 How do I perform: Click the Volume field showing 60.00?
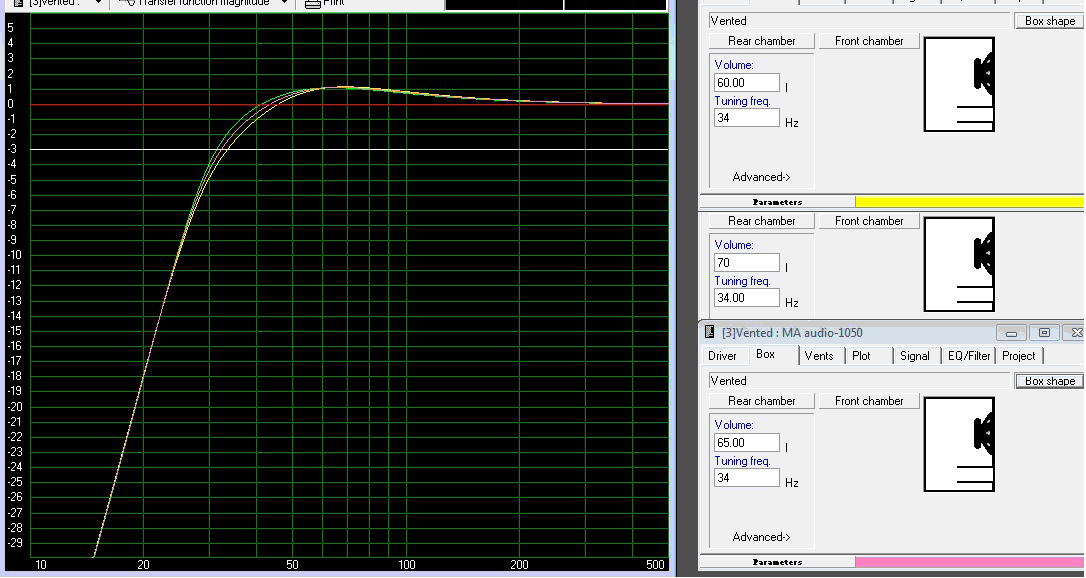(x=747, y=83)
